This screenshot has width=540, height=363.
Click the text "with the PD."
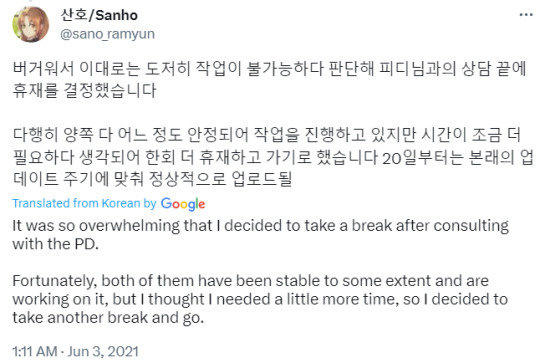[55, 244]
